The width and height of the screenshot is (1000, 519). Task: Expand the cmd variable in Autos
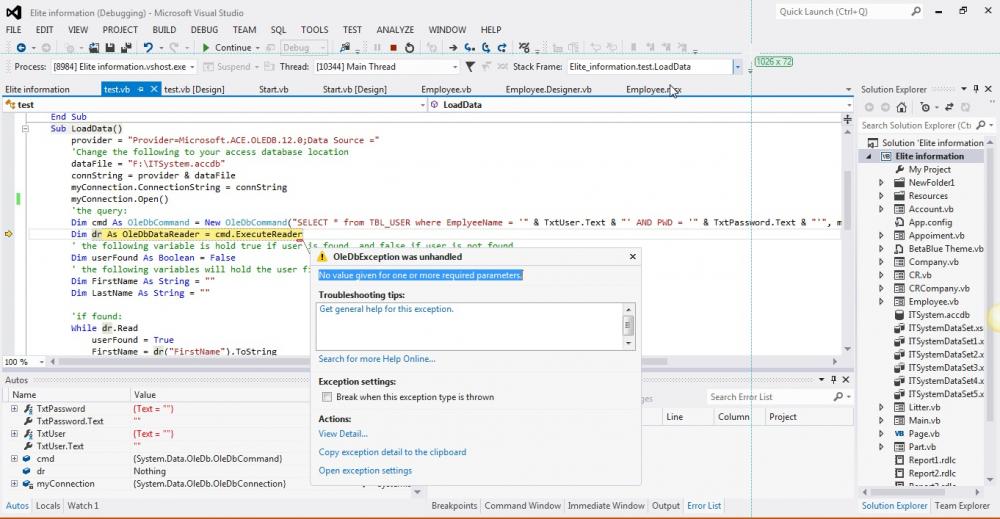(14, 458)
